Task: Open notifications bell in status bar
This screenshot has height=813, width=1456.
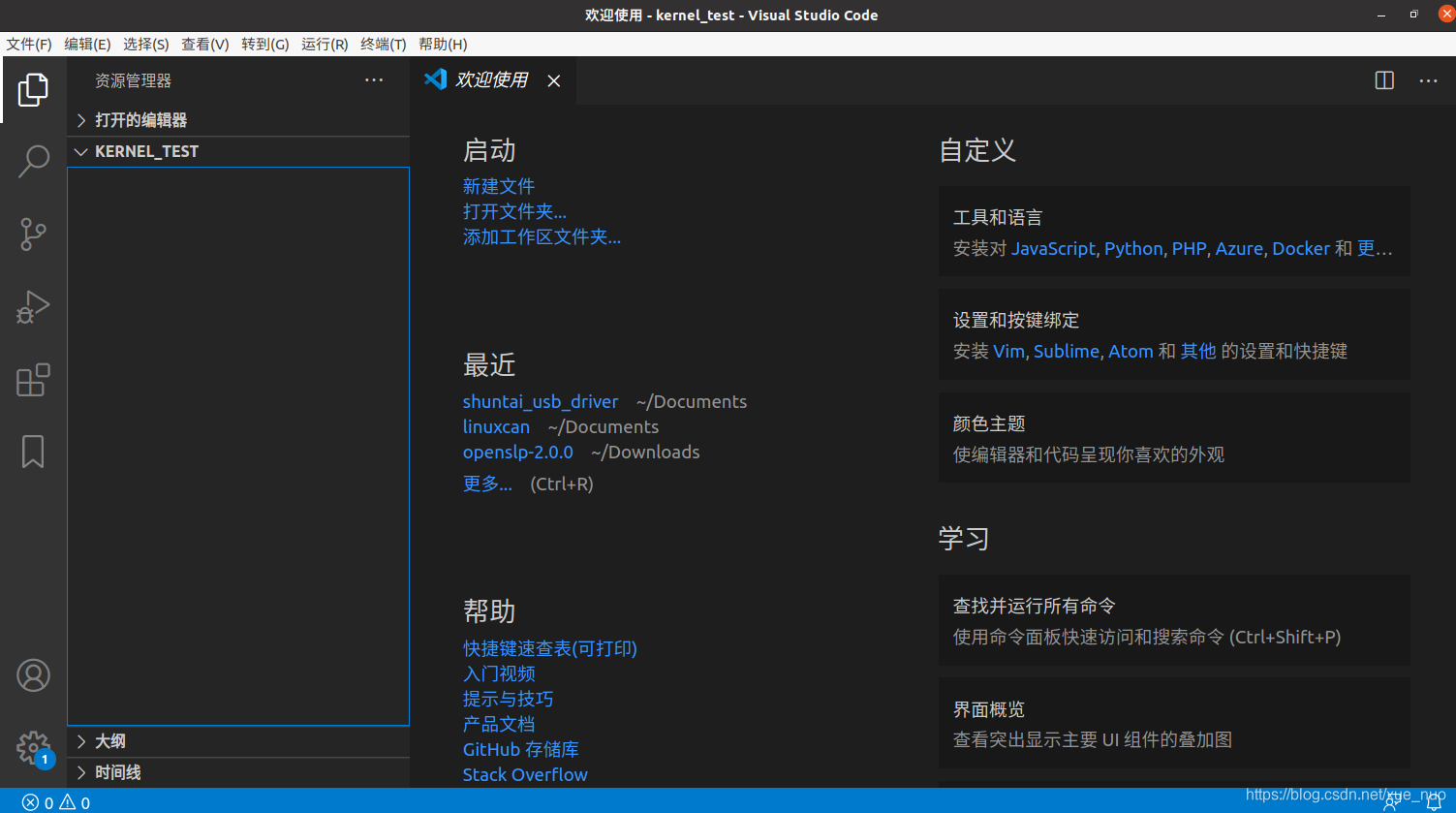Action: pyautogui.click(x=1434, y=802)
